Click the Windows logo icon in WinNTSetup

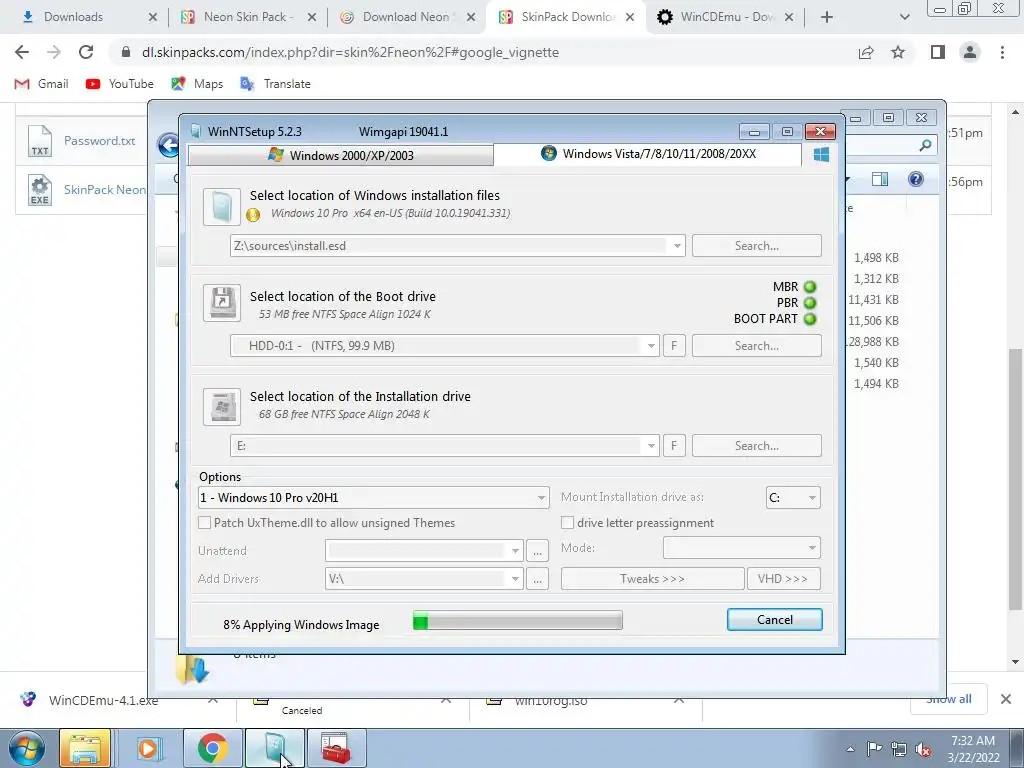[x=821, y=154]
